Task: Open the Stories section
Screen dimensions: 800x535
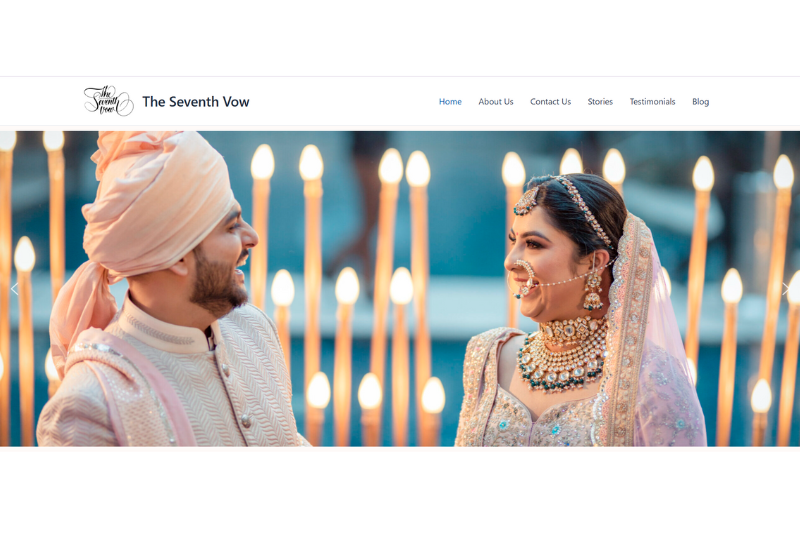Action: (600, 101)
